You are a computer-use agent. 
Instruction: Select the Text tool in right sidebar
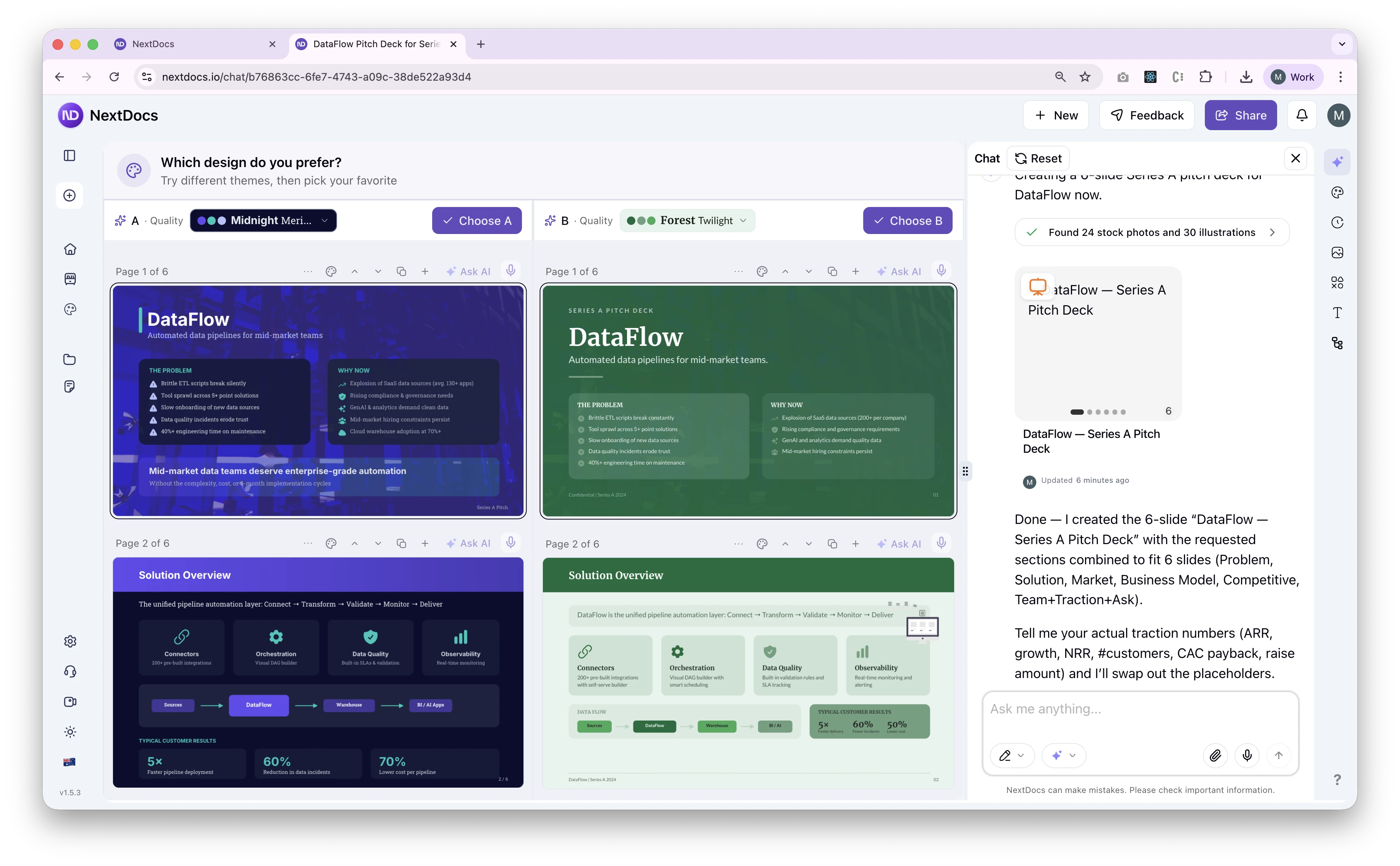pos(1338,312)
